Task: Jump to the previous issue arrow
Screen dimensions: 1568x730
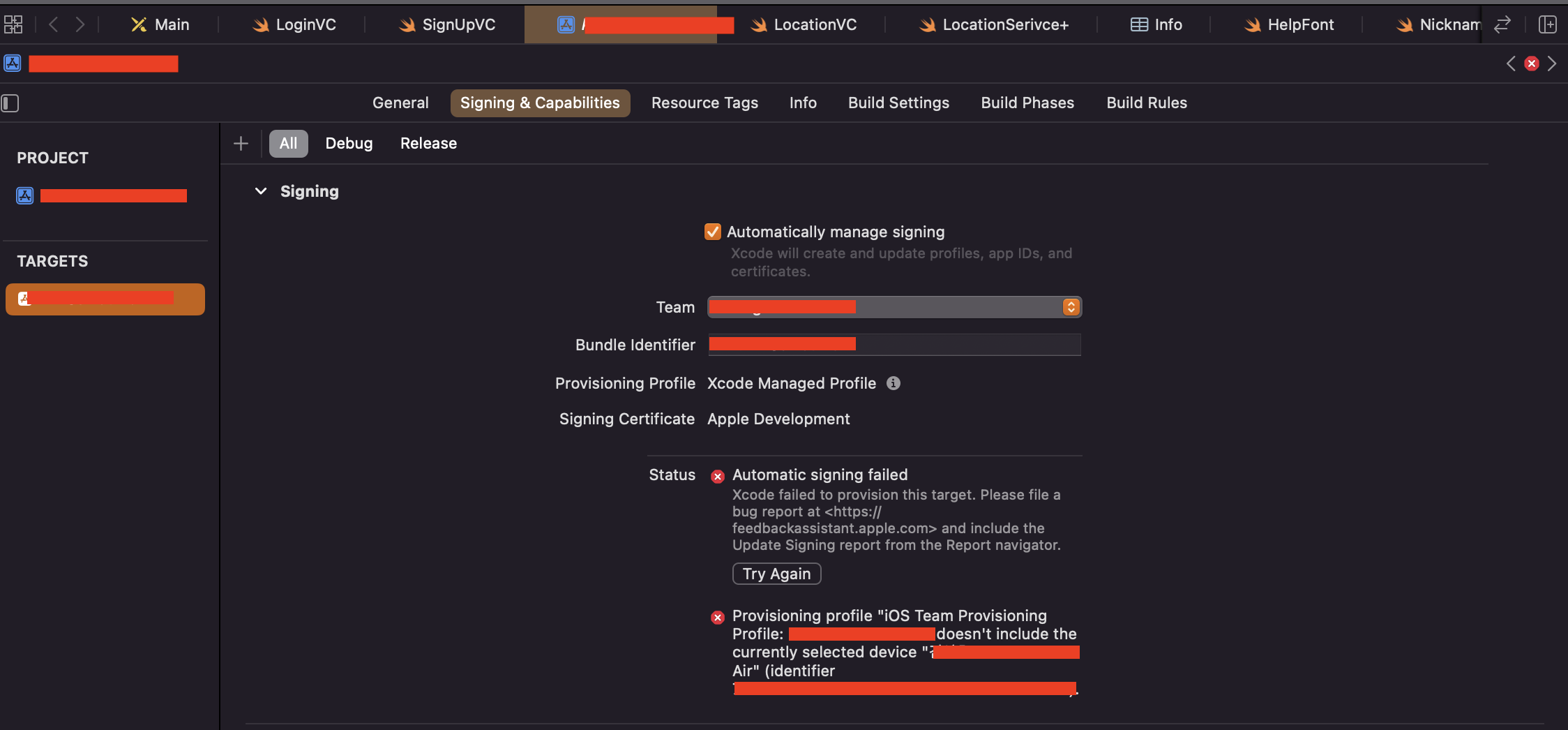Action: coord(1511,64)
